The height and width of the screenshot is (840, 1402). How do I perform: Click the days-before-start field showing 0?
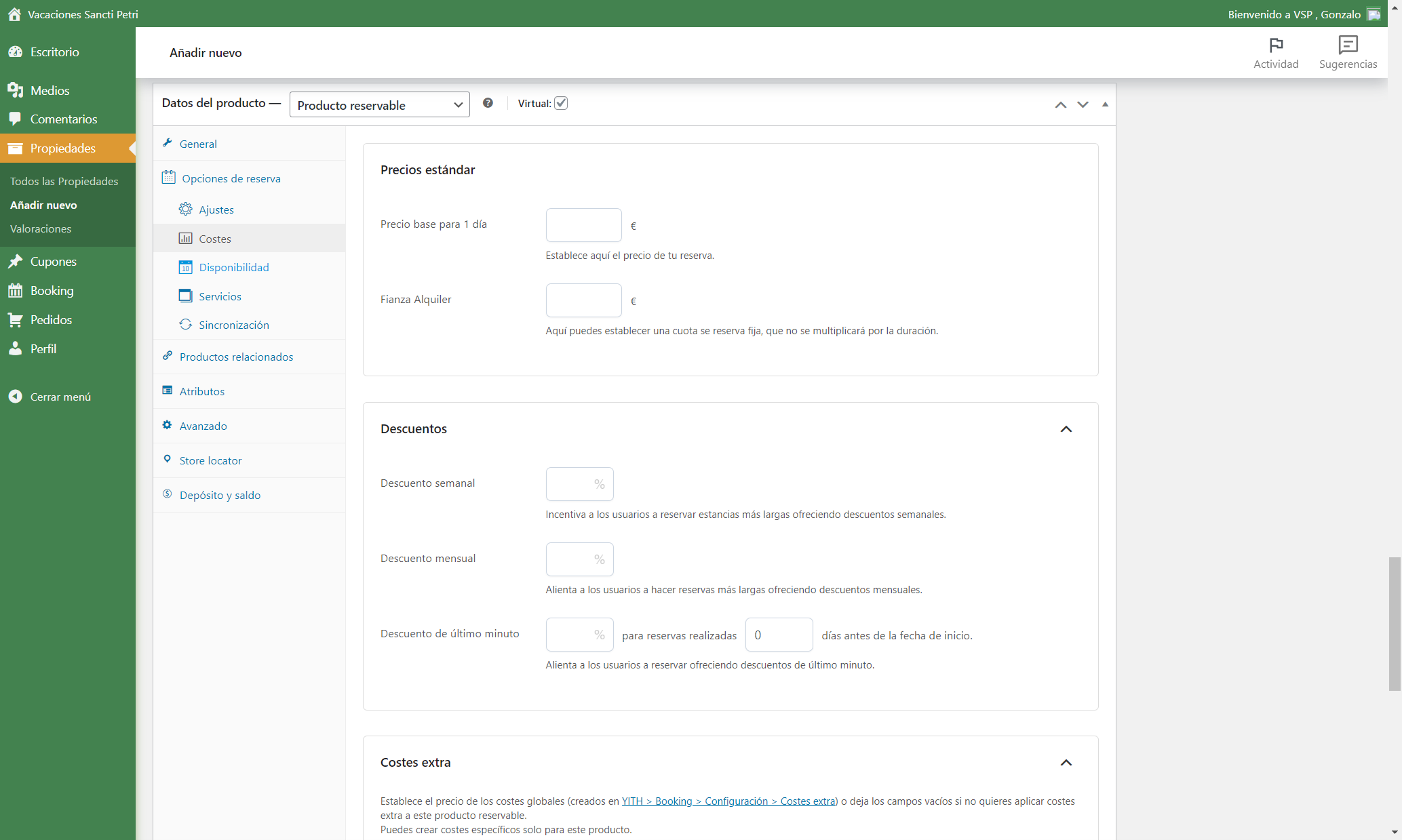pyautogui.click(x=779, y=635)
